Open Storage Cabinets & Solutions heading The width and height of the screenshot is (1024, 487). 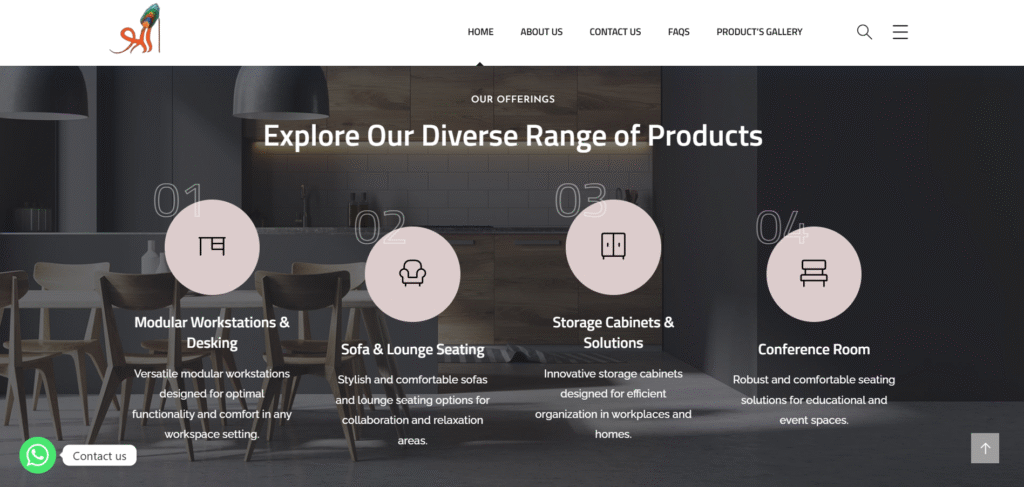(x=613, y=332)
